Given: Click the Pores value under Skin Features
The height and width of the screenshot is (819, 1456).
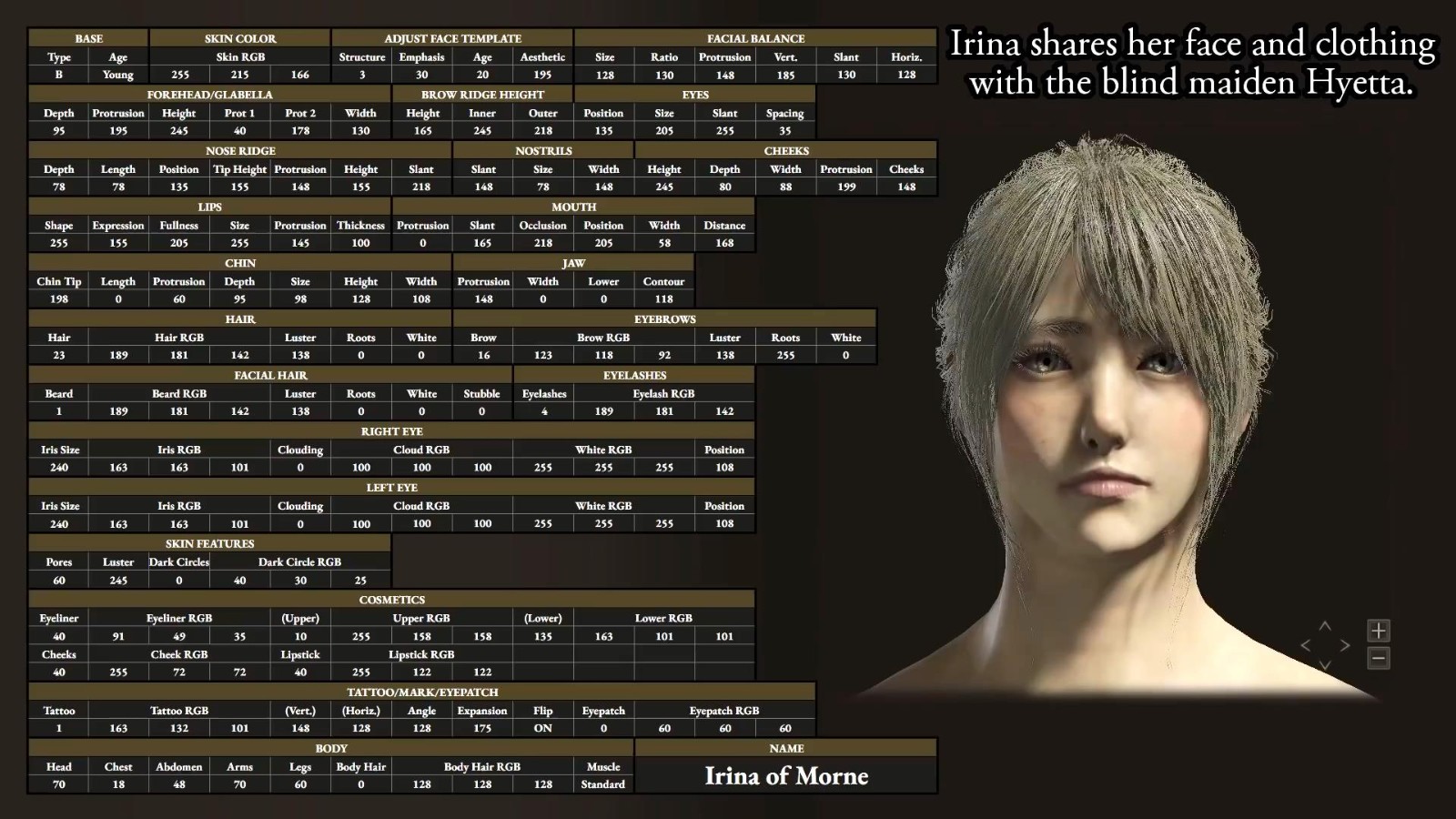Looking at the screenshot, I should coord(58,581).
